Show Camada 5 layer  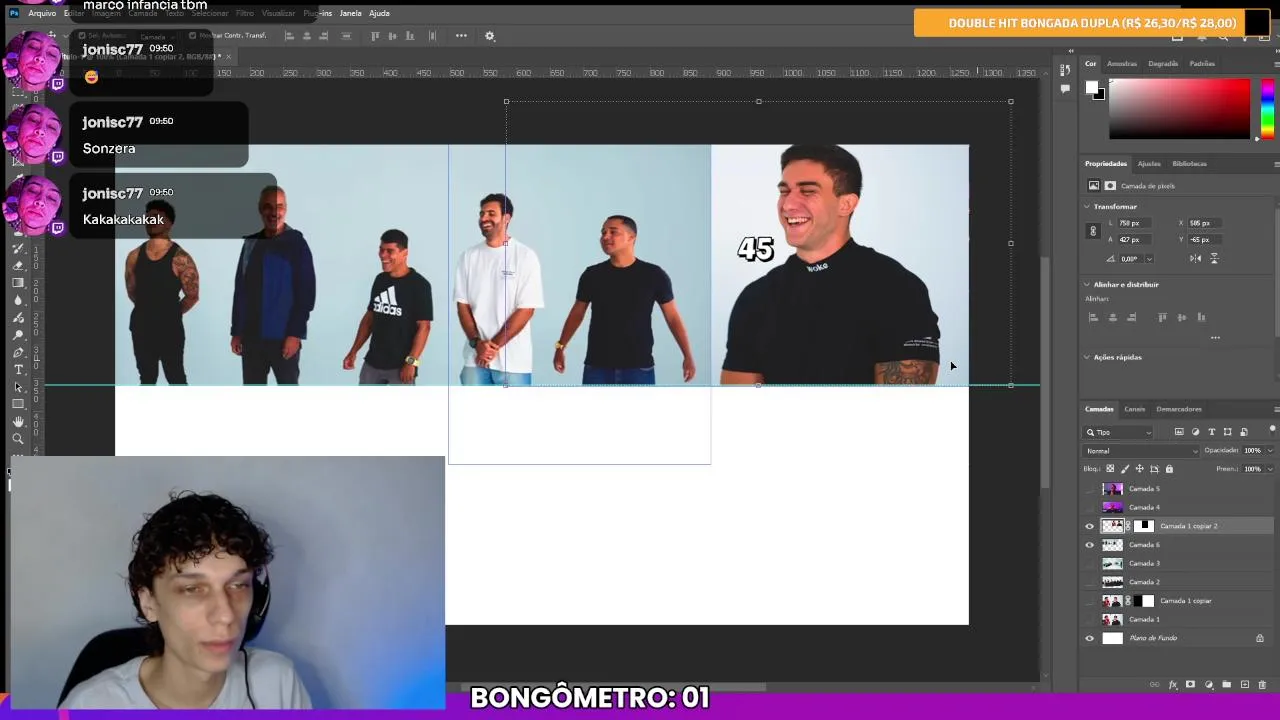click(x=1090, y=489)
